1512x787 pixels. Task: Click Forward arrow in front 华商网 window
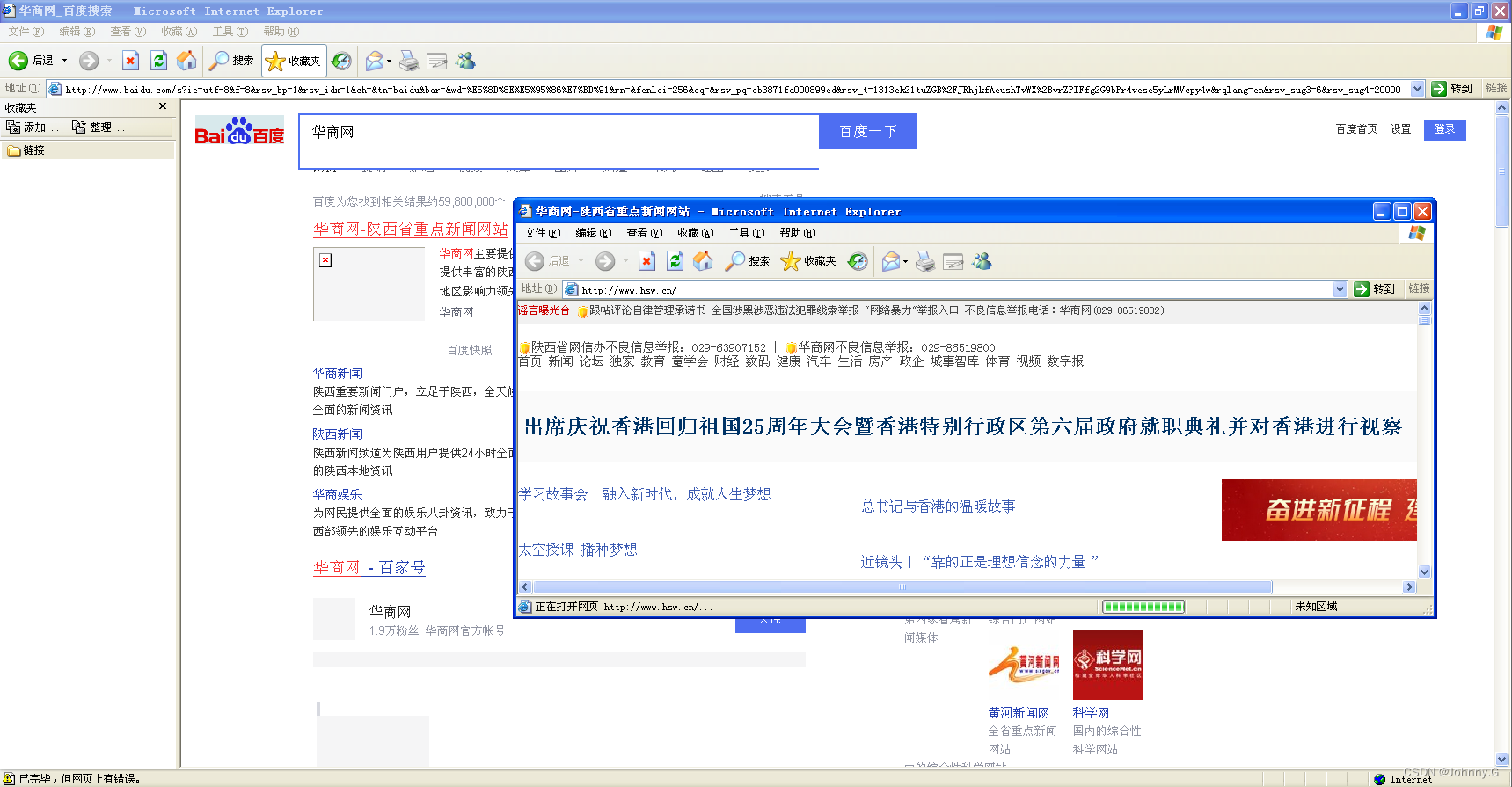[x=605, y=261]
